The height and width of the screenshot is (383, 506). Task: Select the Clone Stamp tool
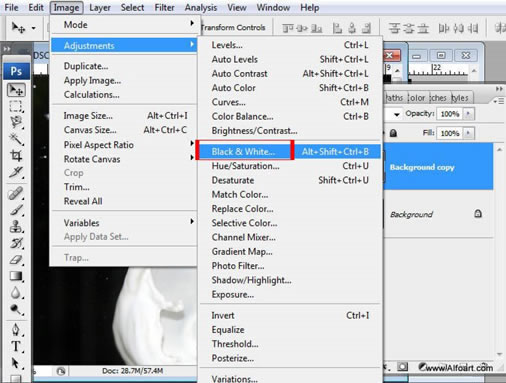pyautogui.click(x=16, y=227)
